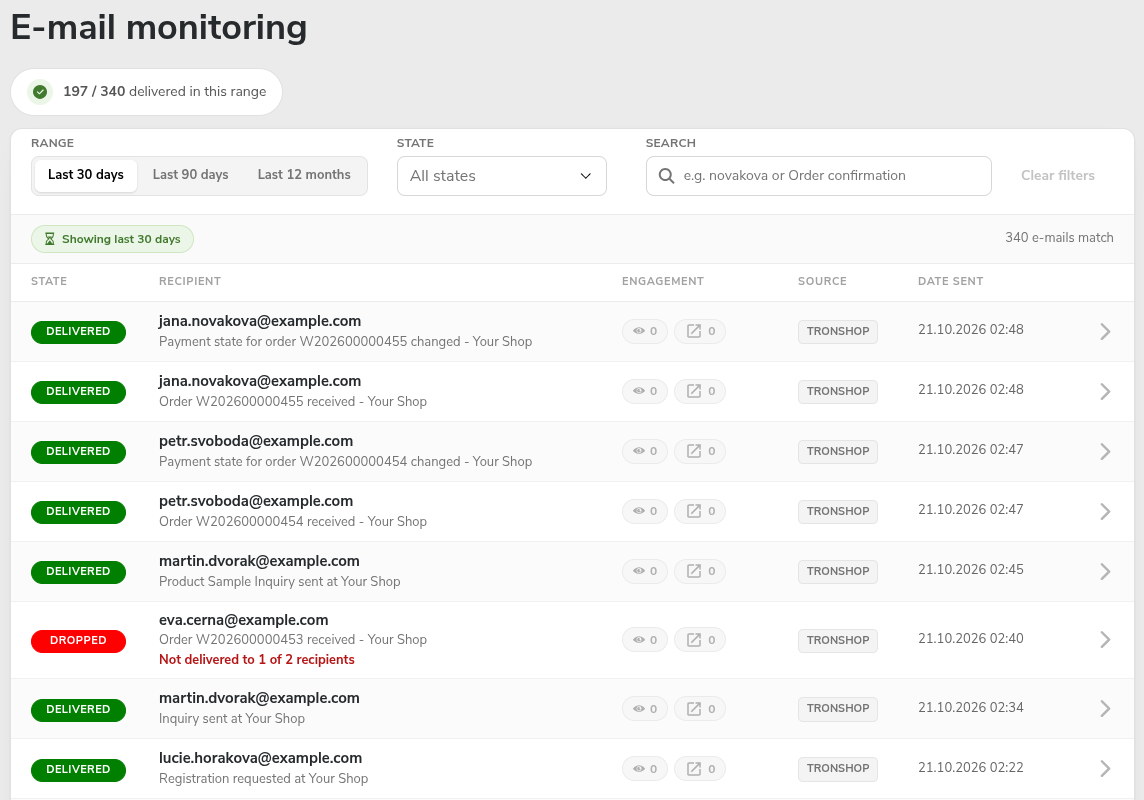The image size is (1144, 800).
Task: Switch range to Last 90 days
Action: click(190, 175)
